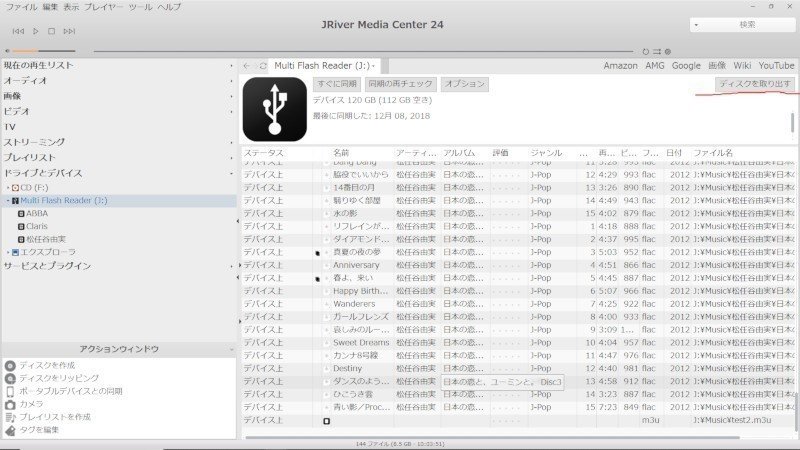Open the Wiki link
Viewport: 800px width, 450px height.
coord(742,66)
